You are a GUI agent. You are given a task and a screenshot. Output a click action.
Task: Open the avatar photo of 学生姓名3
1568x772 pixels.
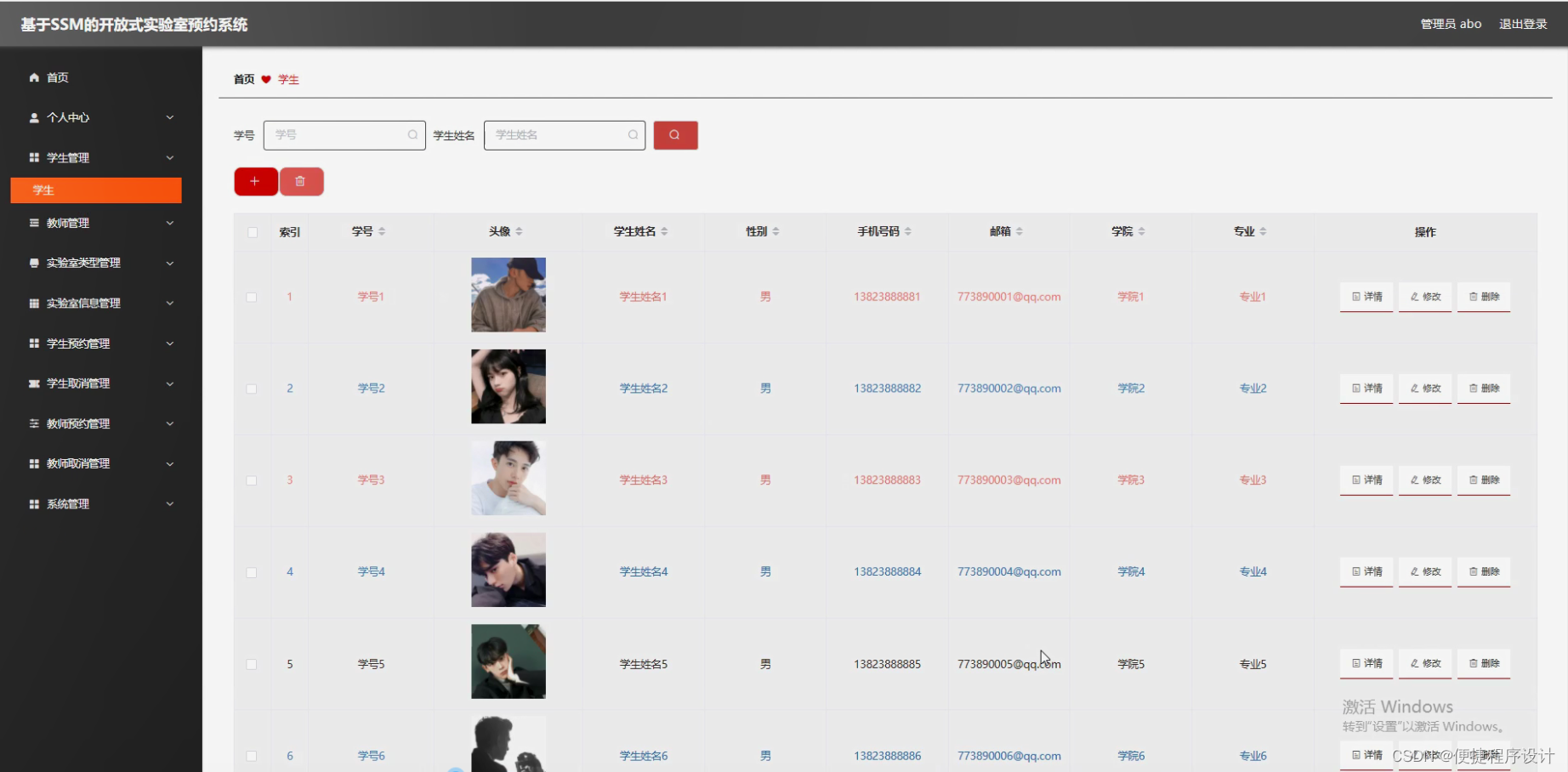[508, 478]
